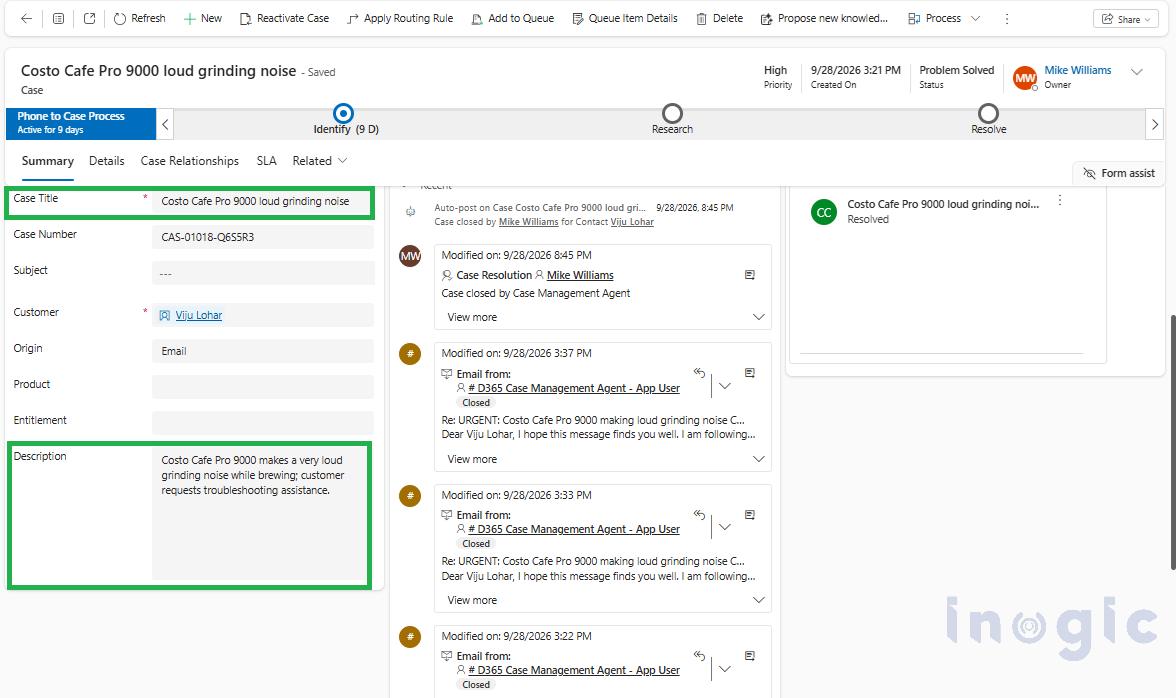Click the vertical scrollbar on the right
This screenshot has width=1176, height=698.
click(x=1172, y=442)
